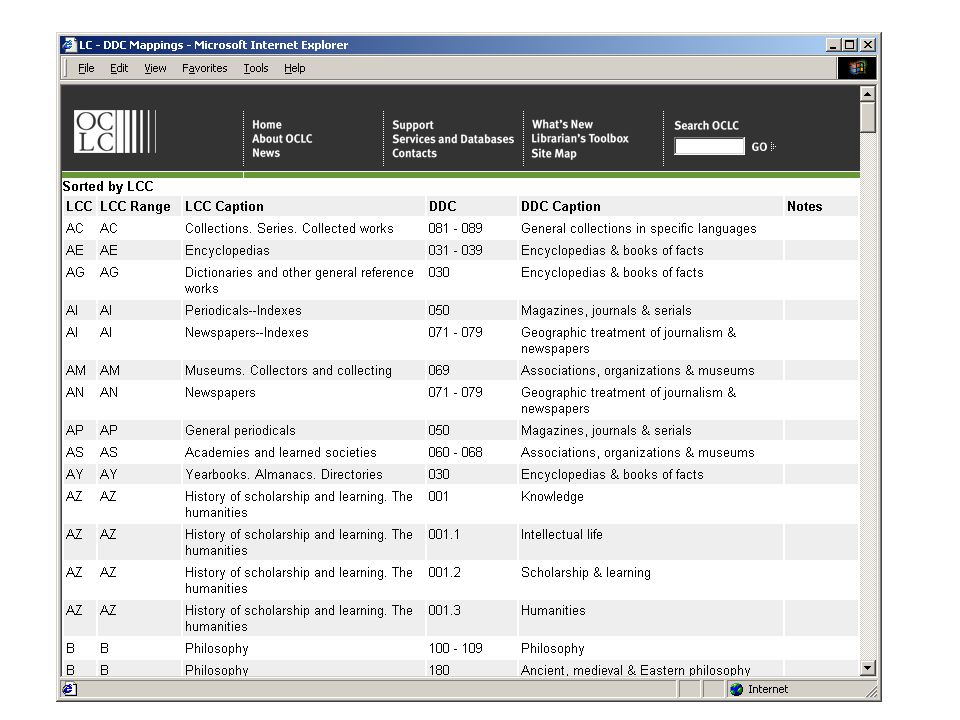This screenshot has width=960, height=720.
Task: Open the About OCLC link
Action: [282, 138]
